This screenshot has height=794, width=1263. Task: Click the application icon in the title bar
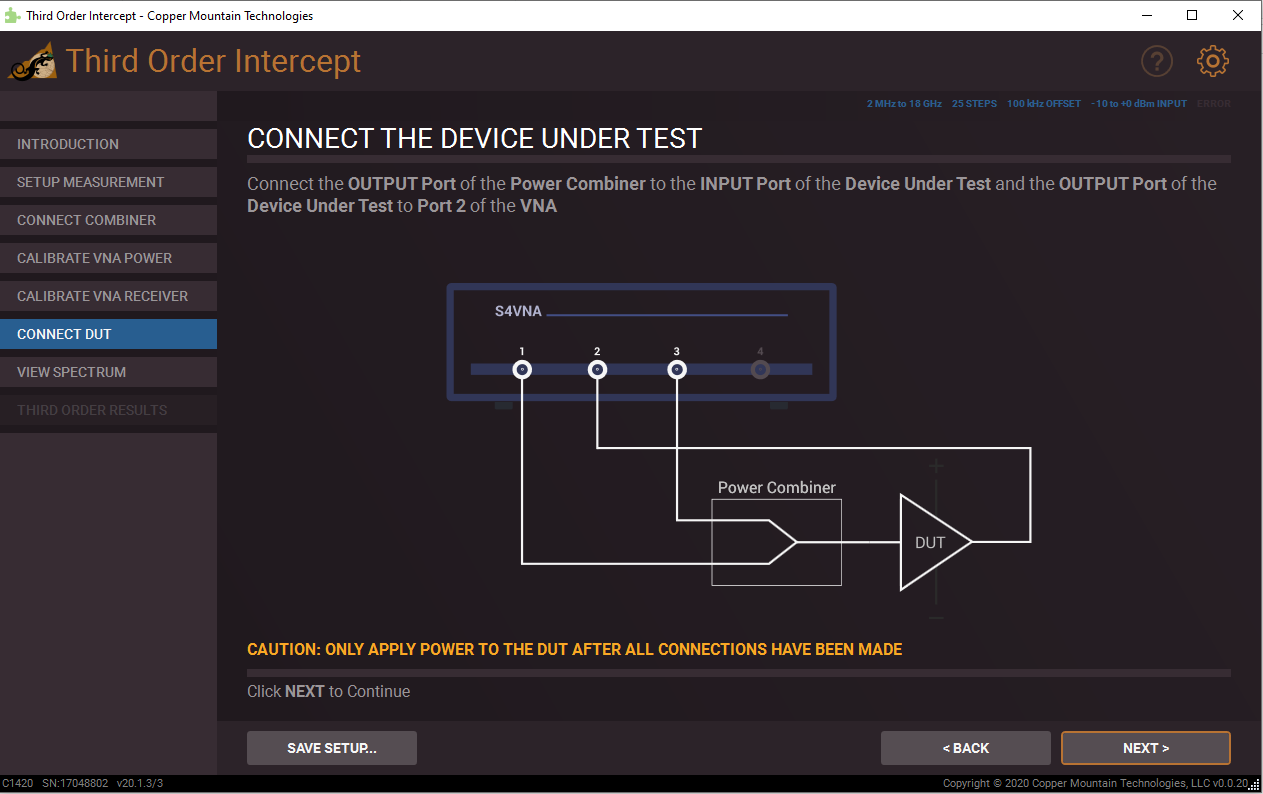click(13, 15)
